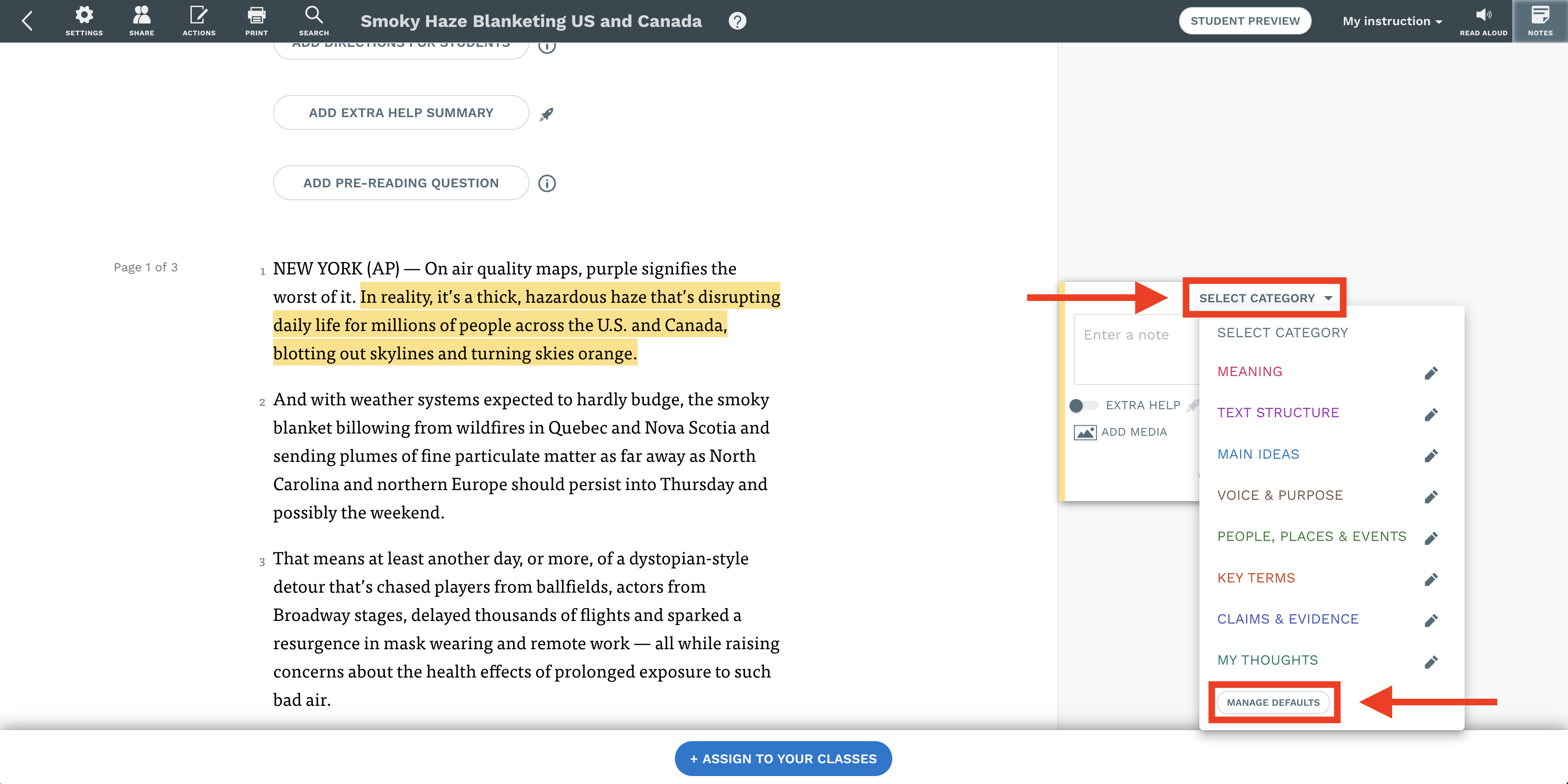
Task: Click the Print icon
Action: (x=256, y=21)
